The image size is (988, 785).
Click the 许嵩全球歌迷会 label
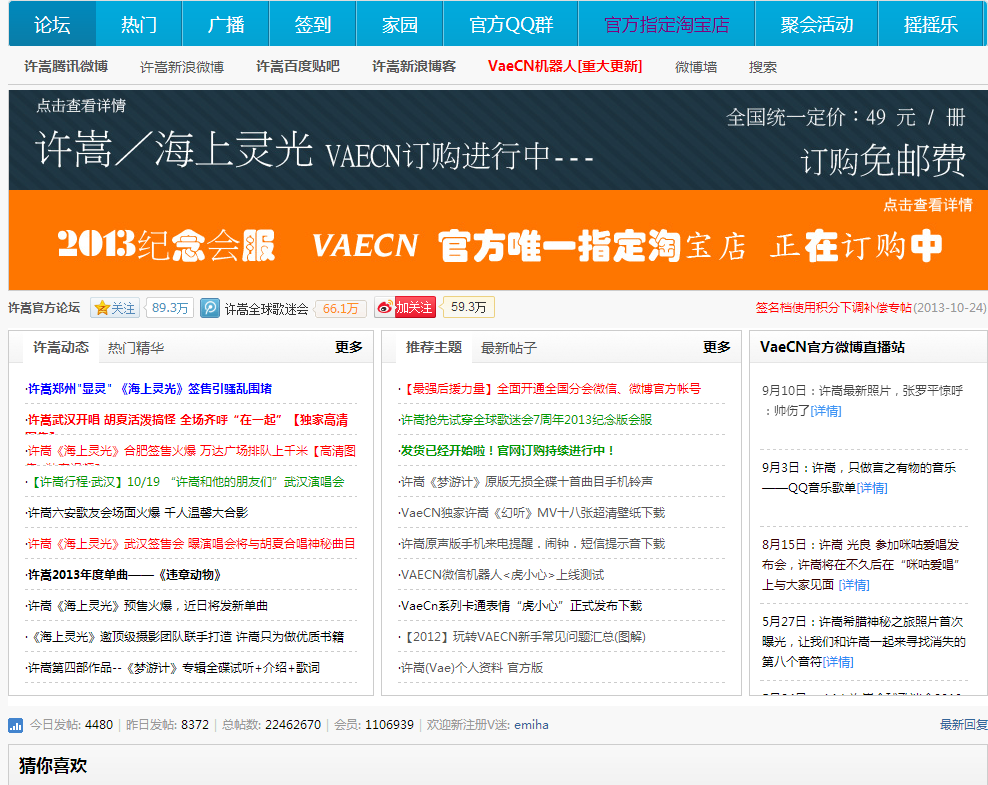pos(267,309)
